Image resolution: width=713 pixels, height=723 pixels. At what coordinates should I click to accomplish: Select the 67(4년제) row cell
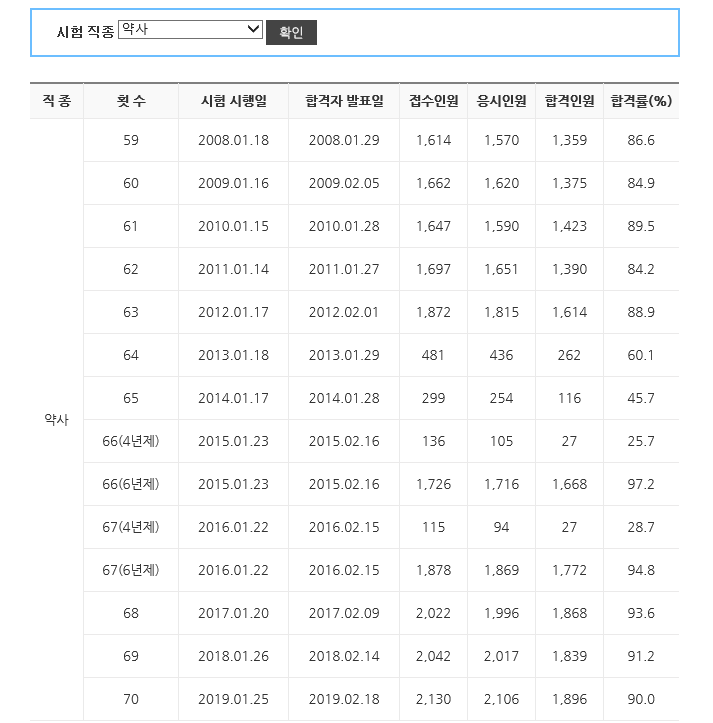point(131,527)
